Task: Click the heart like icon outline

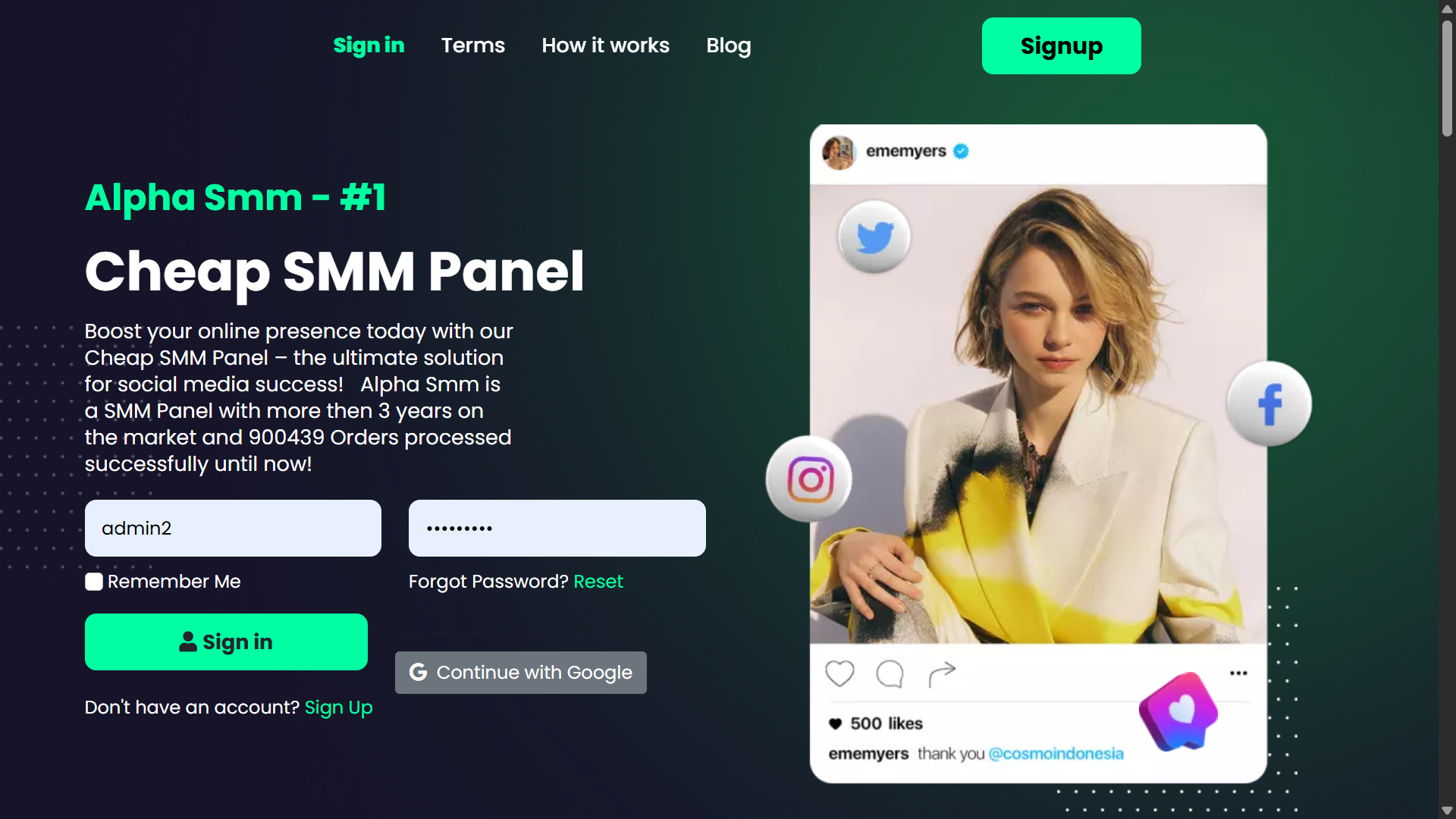Action: click(839, 673)
